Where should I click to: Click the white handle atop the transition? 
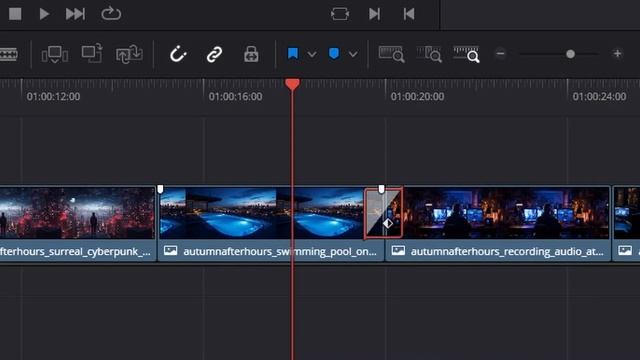(381, 189)
